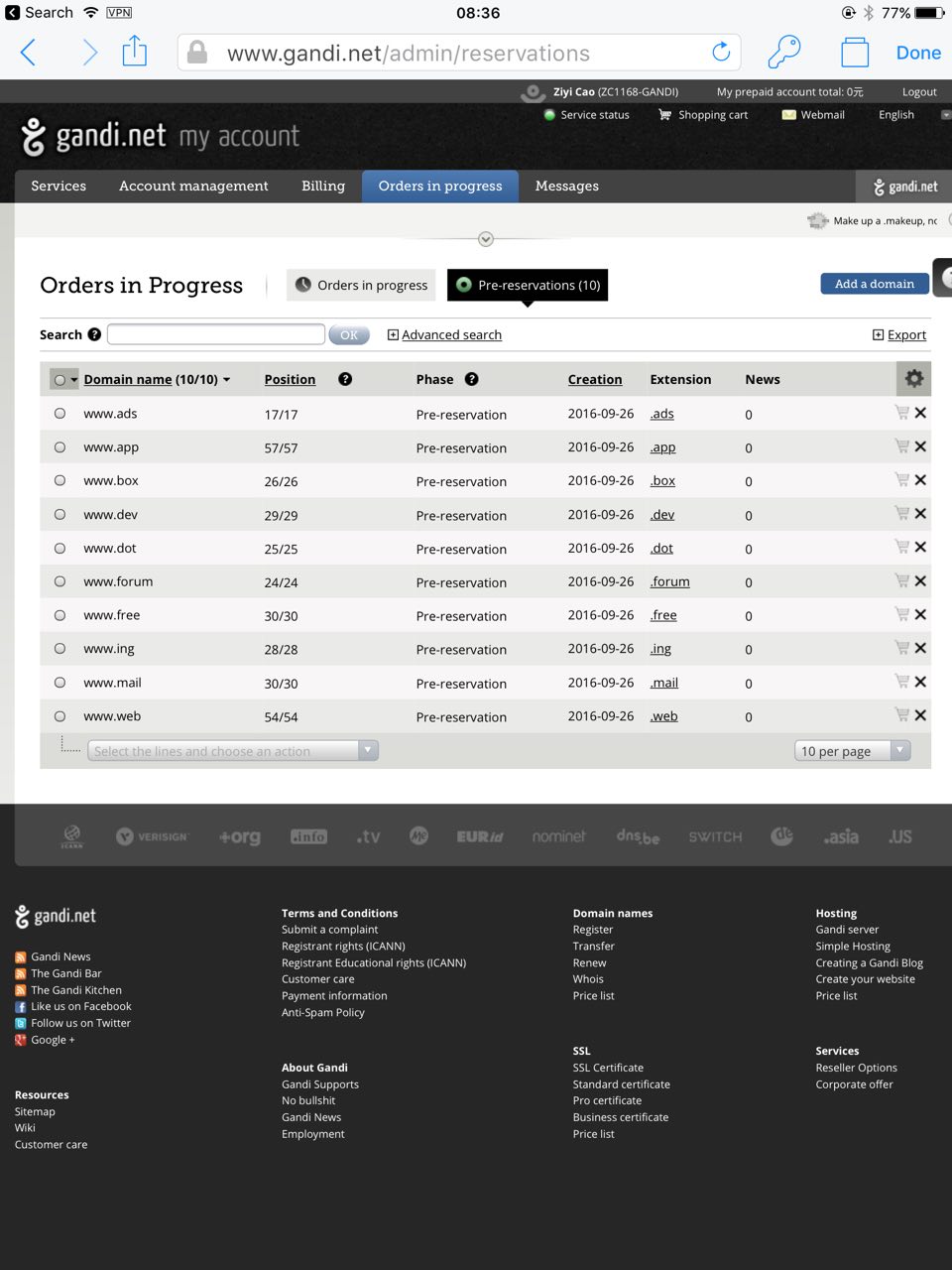
Task: Open Webmail link in header
Action: [813, 115]
